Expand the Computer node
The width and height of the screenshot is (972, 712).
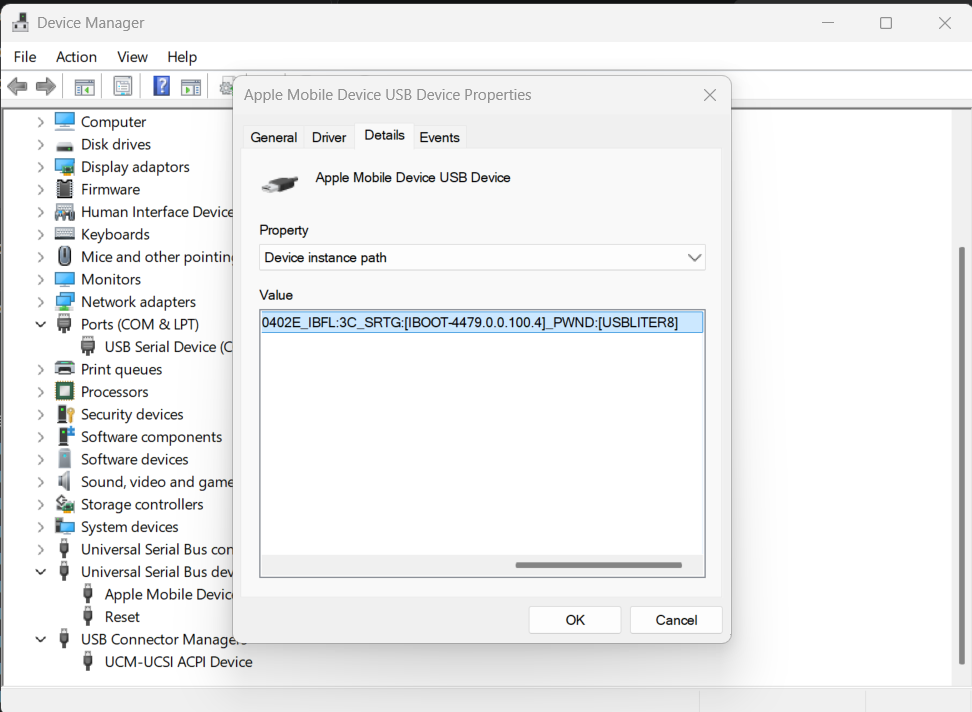coord(41,122)
